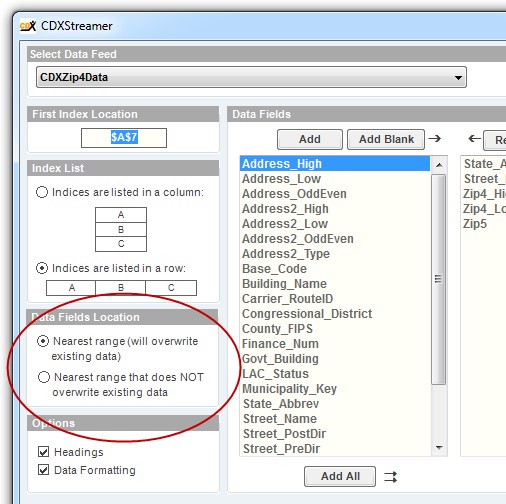Select Street_Name in the fields list

click(335, 419)
